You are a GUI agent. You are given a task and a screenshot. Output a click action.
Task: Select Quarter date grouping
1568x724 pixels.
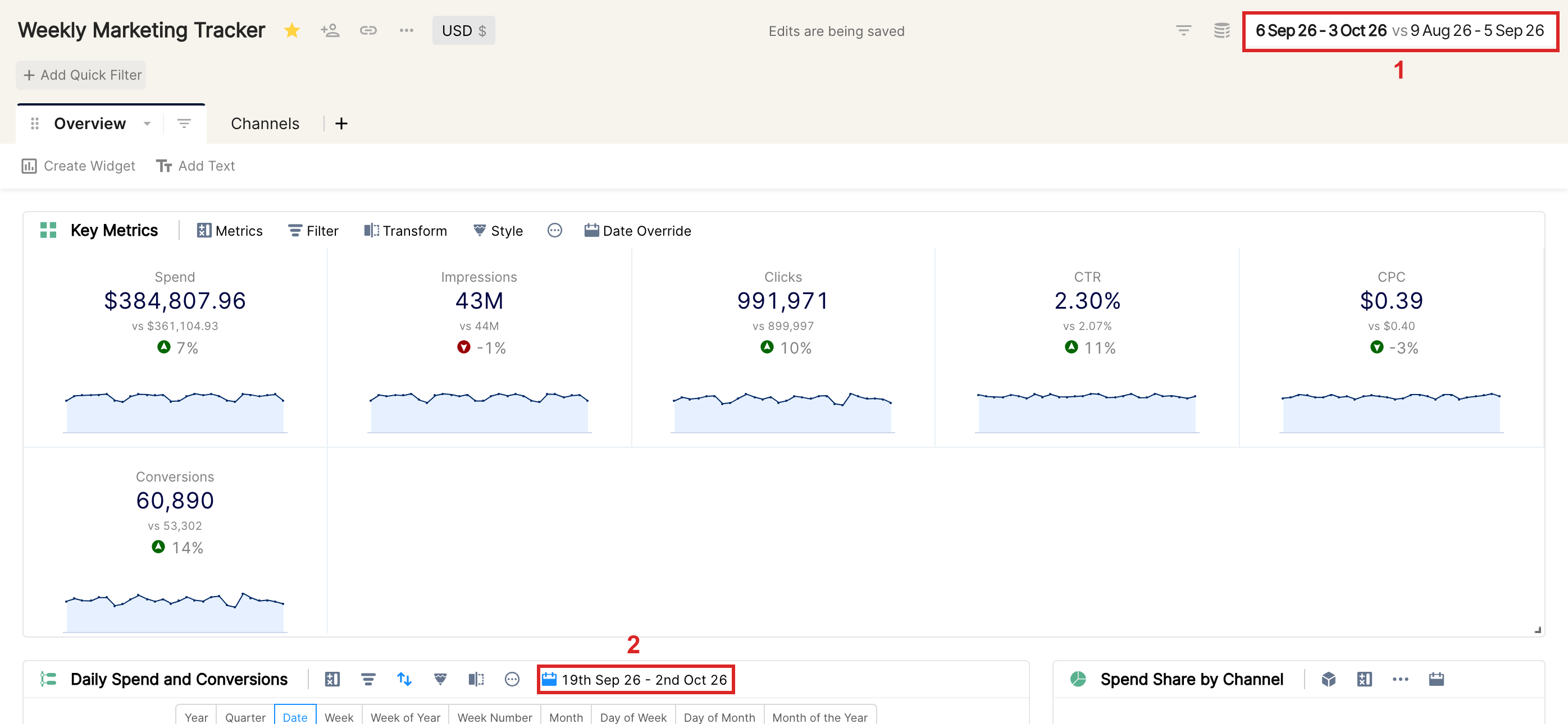[245, 716]
